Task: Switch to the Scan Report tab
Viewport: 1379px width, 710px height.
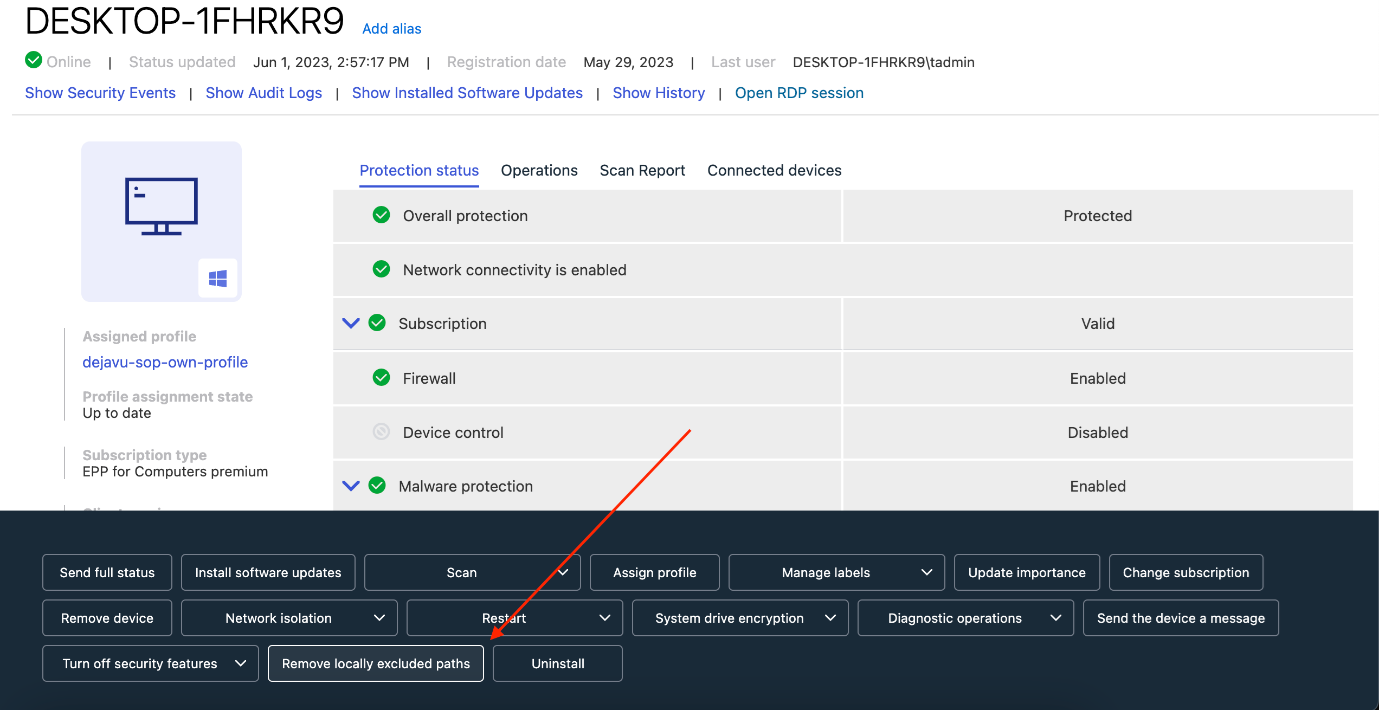Action: [x=642, y=170]
